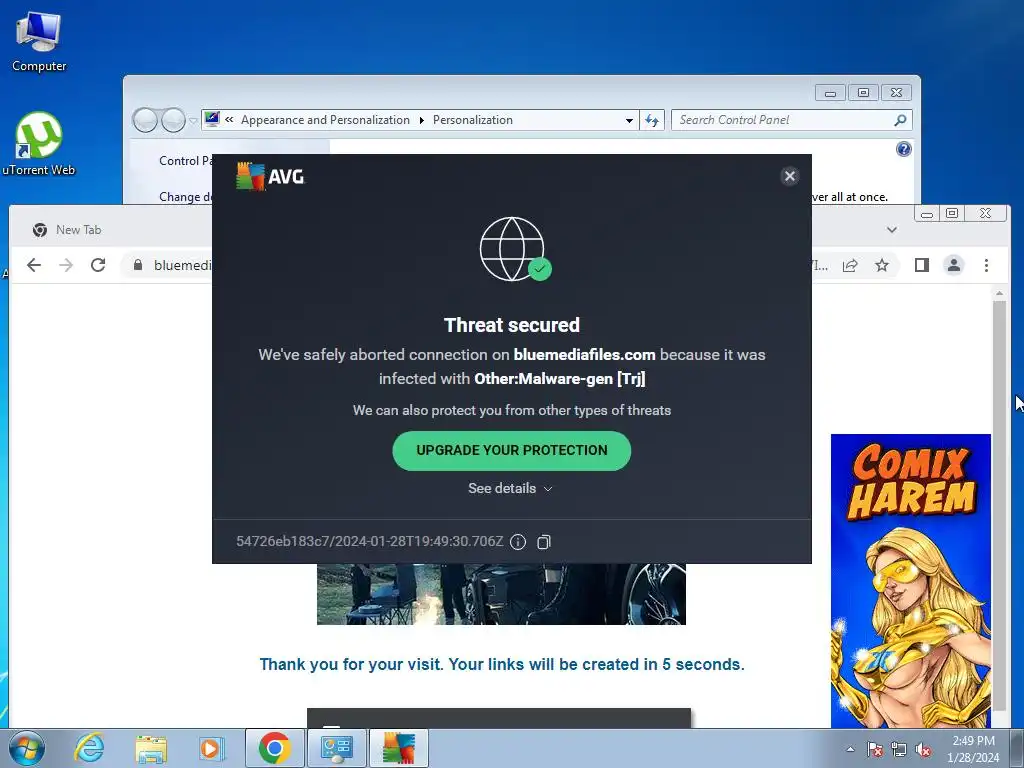Open Internet Explorer from taskbar

tap(88, 748)
